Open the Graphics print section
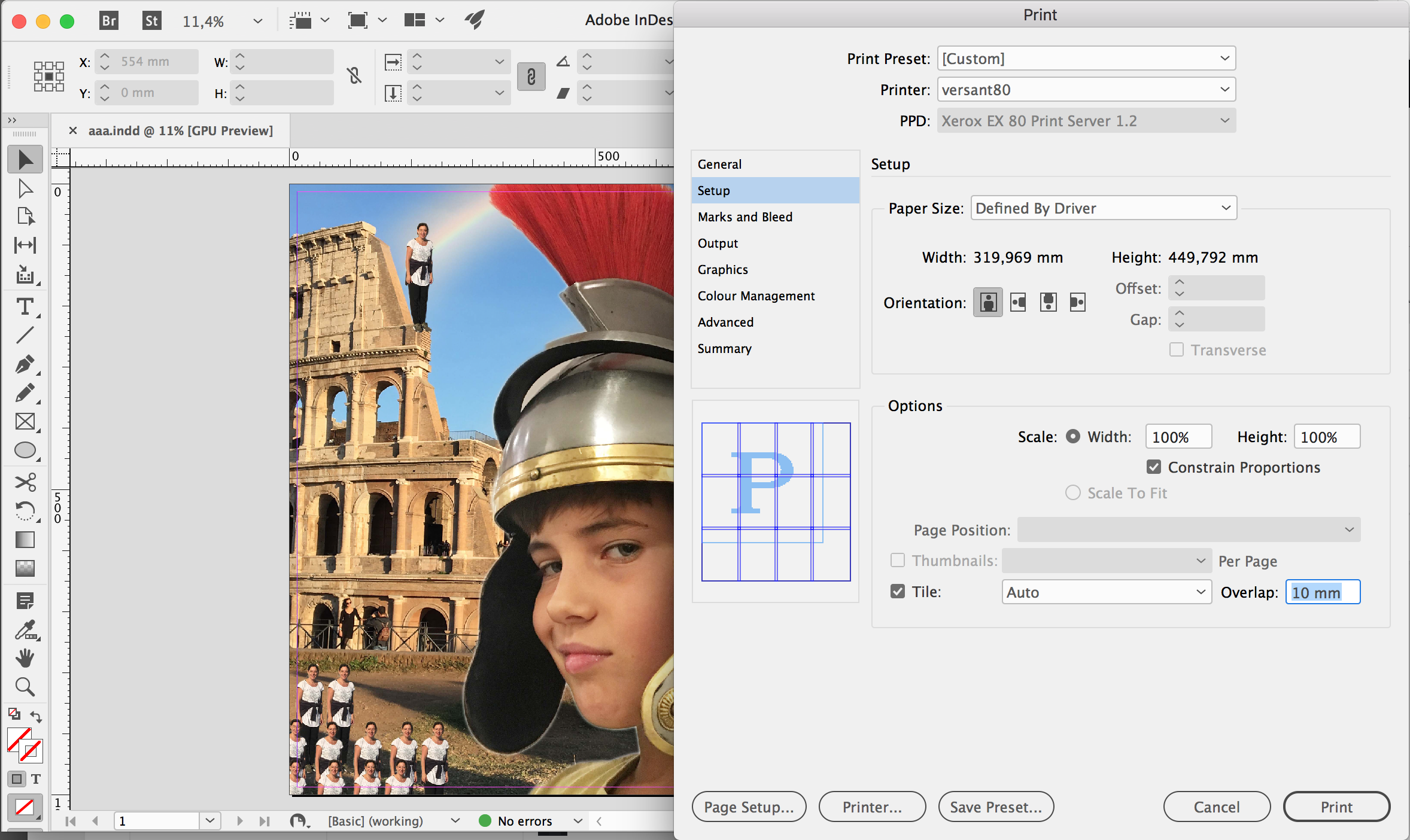This screenshot has width=1410, height=840. click(x=775, y=269)
